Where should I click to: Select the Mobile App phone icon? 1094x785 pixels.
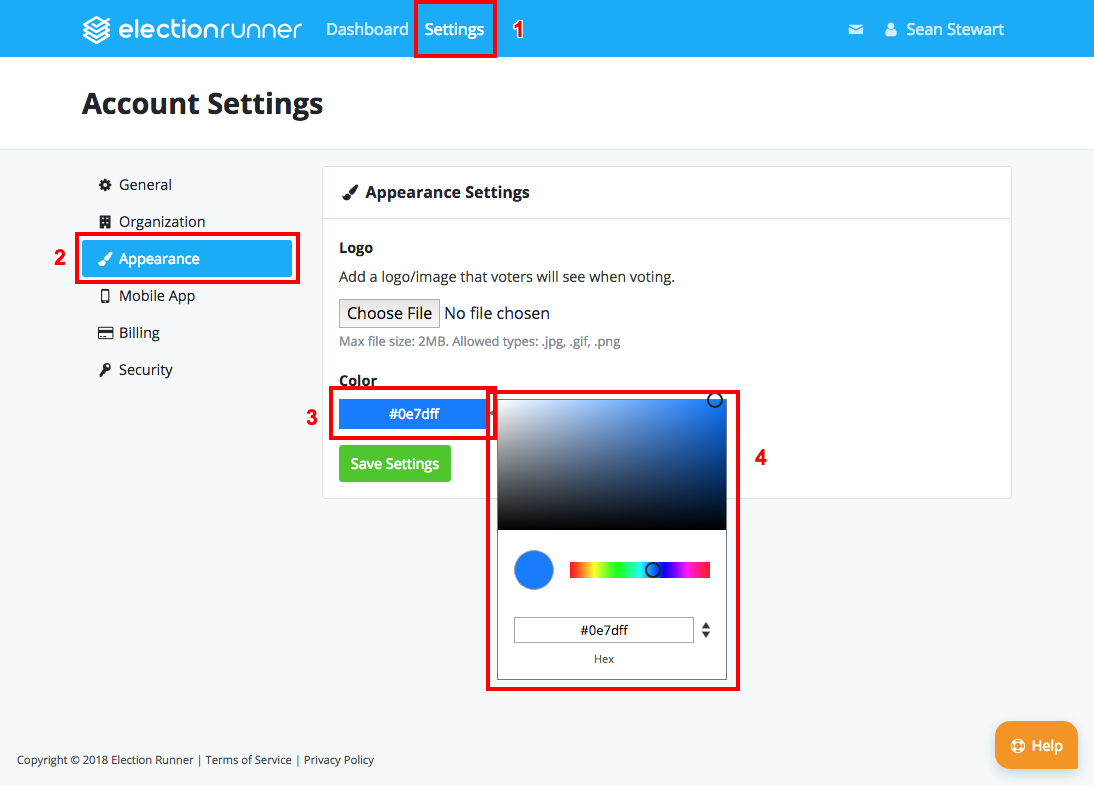104,295
